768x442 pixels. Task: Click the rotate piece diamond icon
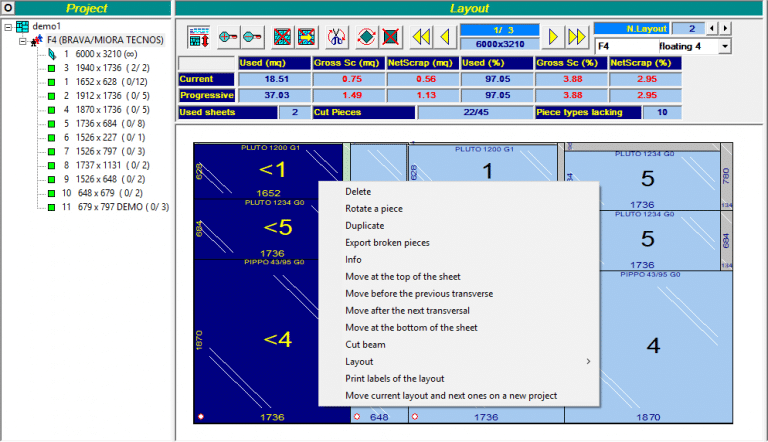(366, 37)
